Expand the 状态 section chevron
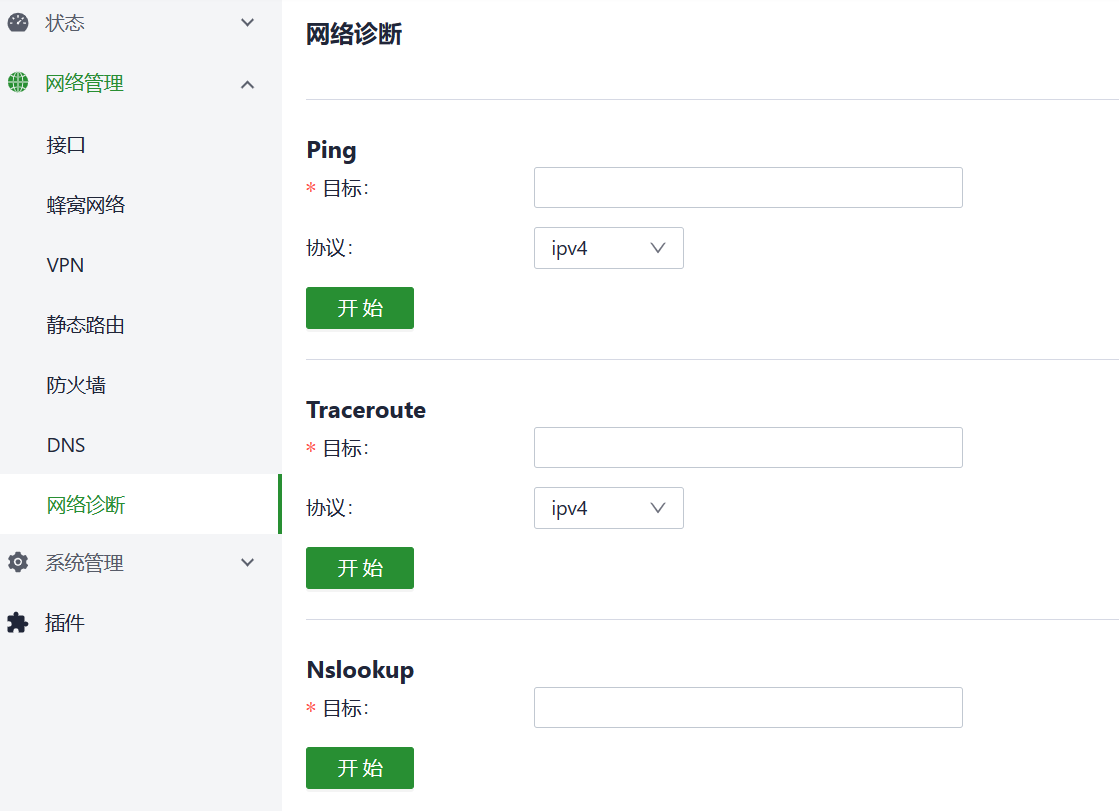This screenshot has width=1119, height=811. [248, 23]
